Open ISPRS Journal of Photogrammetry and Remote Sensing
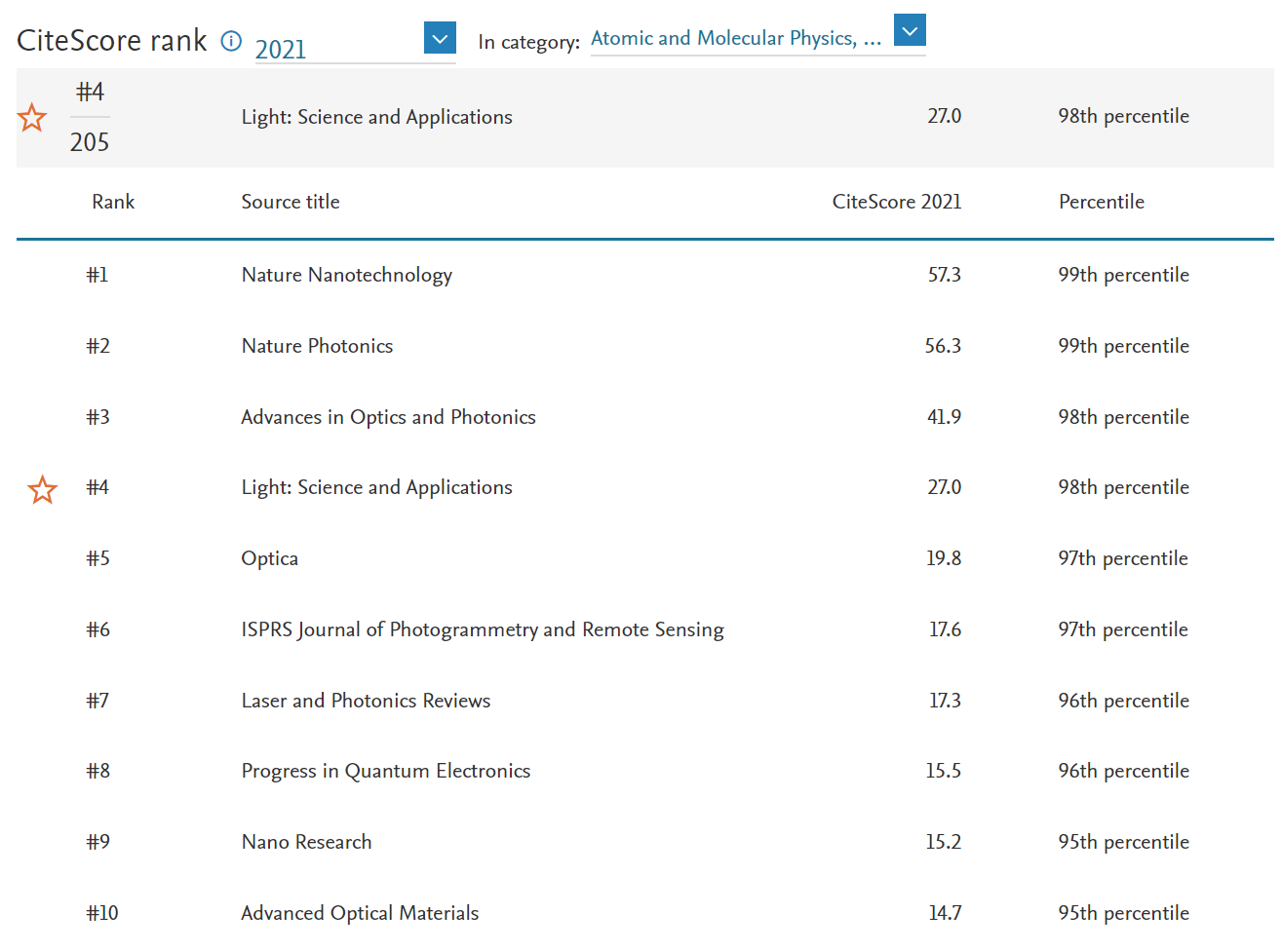Image resolution: width=1282 pixels, height=952 pixels. [x=483, y=629]
